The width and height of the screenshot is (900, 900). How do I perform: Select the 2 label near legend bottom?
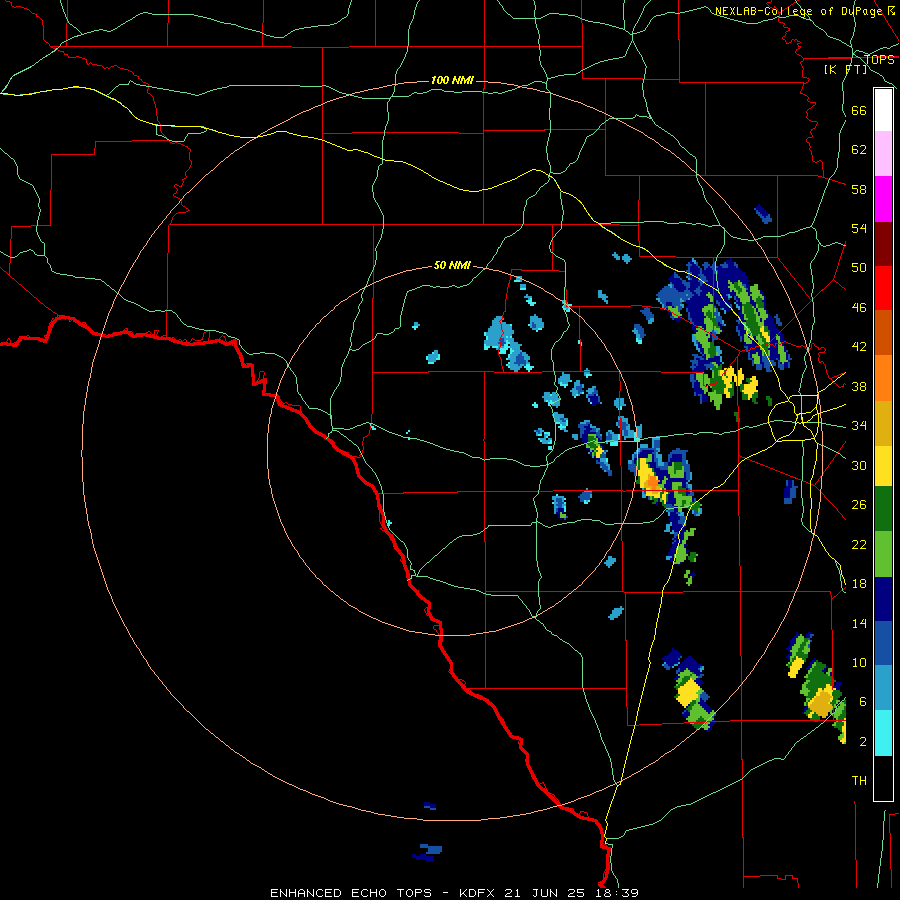click(x=862, y=742)
